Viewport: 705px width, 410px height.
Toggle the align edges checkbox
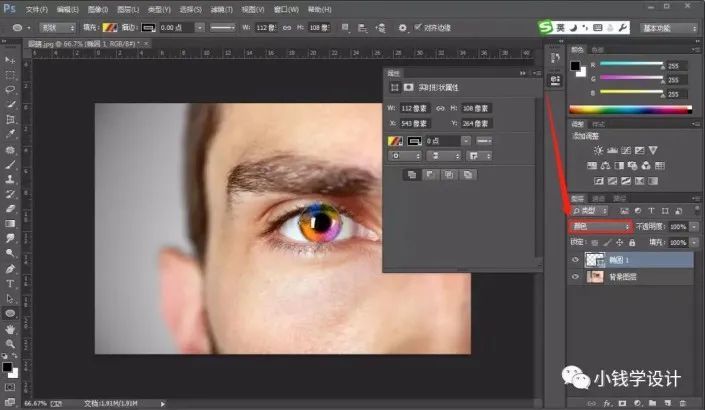[417, 27]
